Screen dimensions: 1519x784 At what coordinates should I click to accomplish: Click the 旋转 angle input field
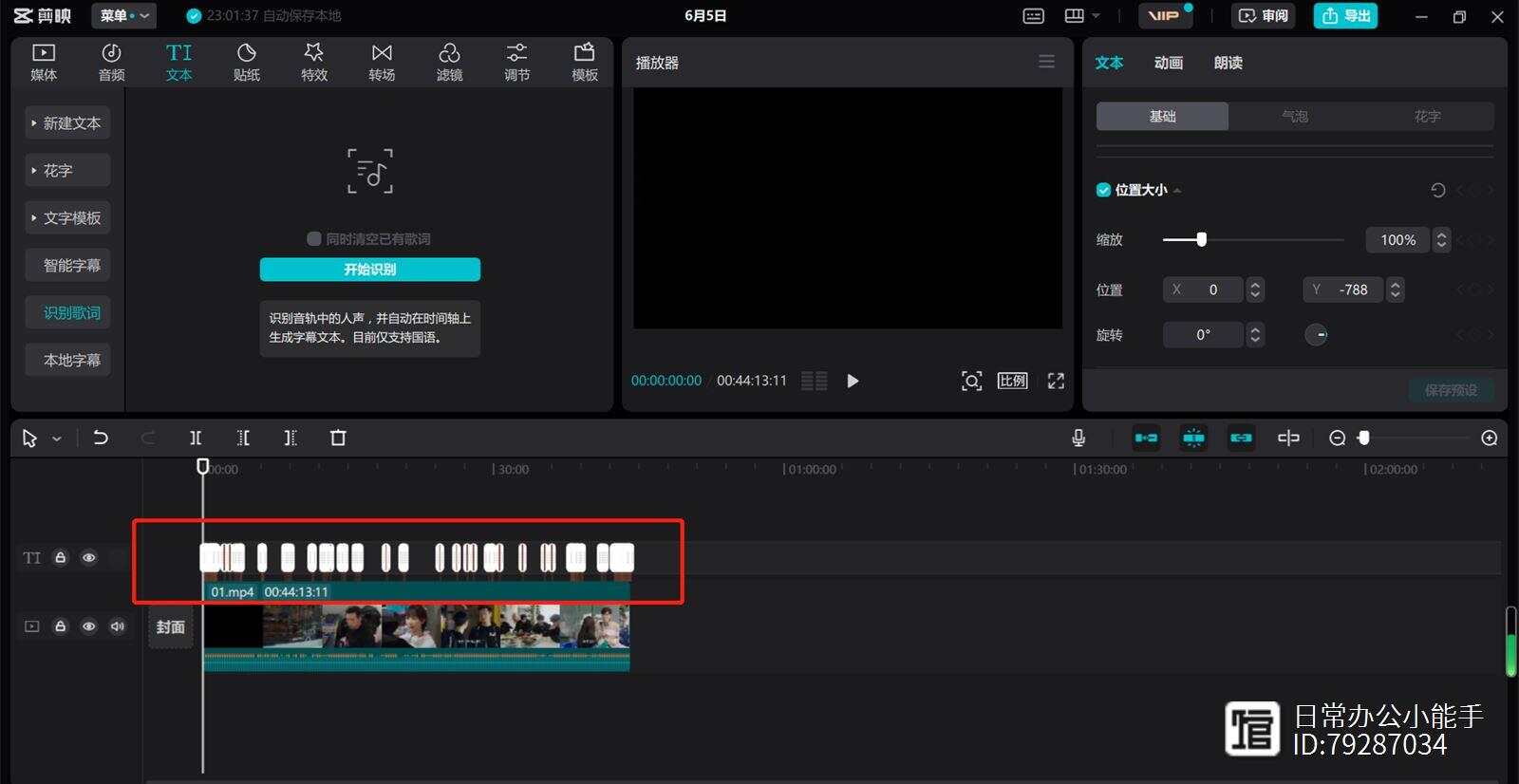(x=1203, y=335)
